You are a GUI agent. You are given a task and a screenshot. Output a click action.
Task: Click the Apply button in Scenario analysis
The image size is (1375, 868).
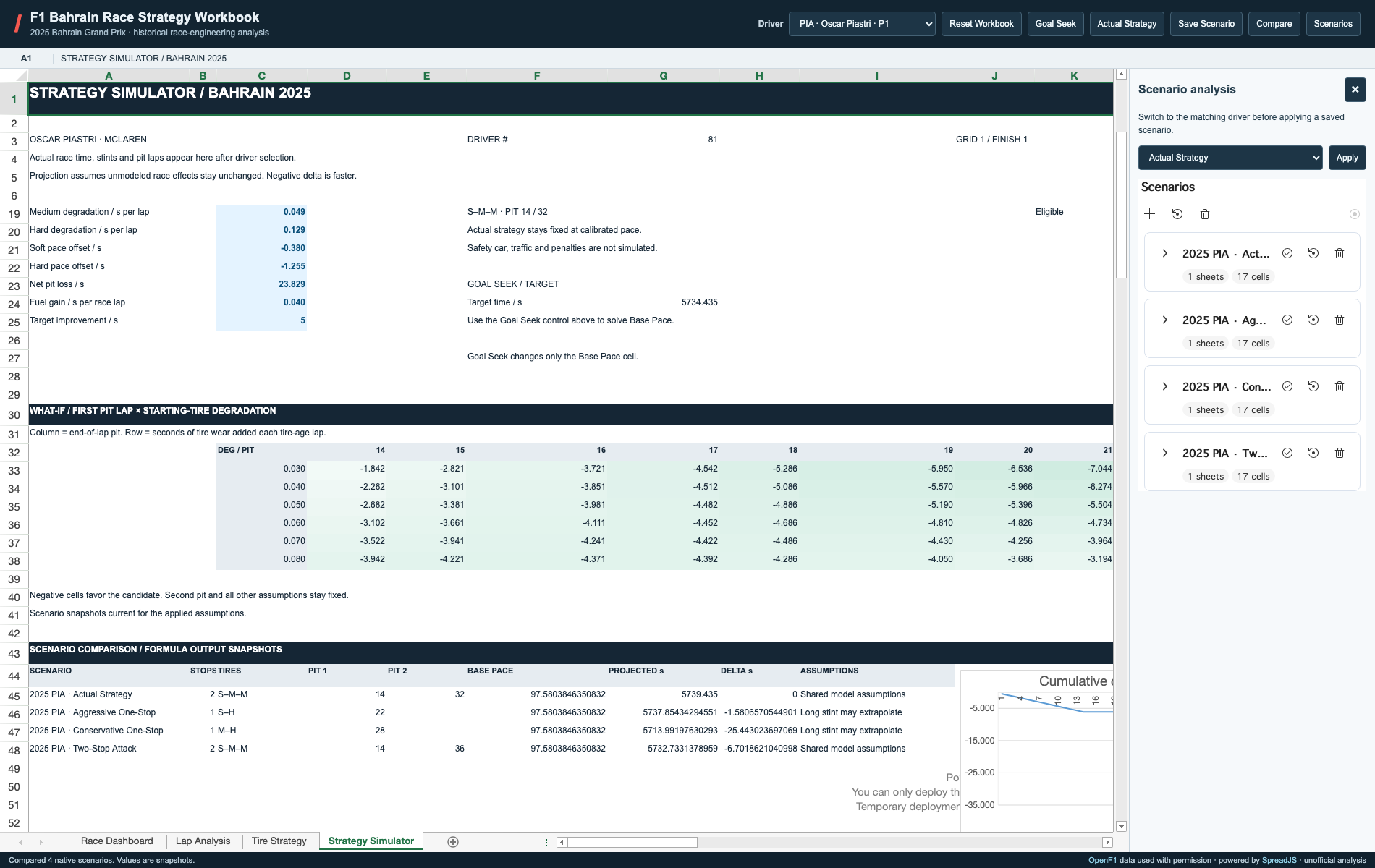click(x=1347, y=158)
